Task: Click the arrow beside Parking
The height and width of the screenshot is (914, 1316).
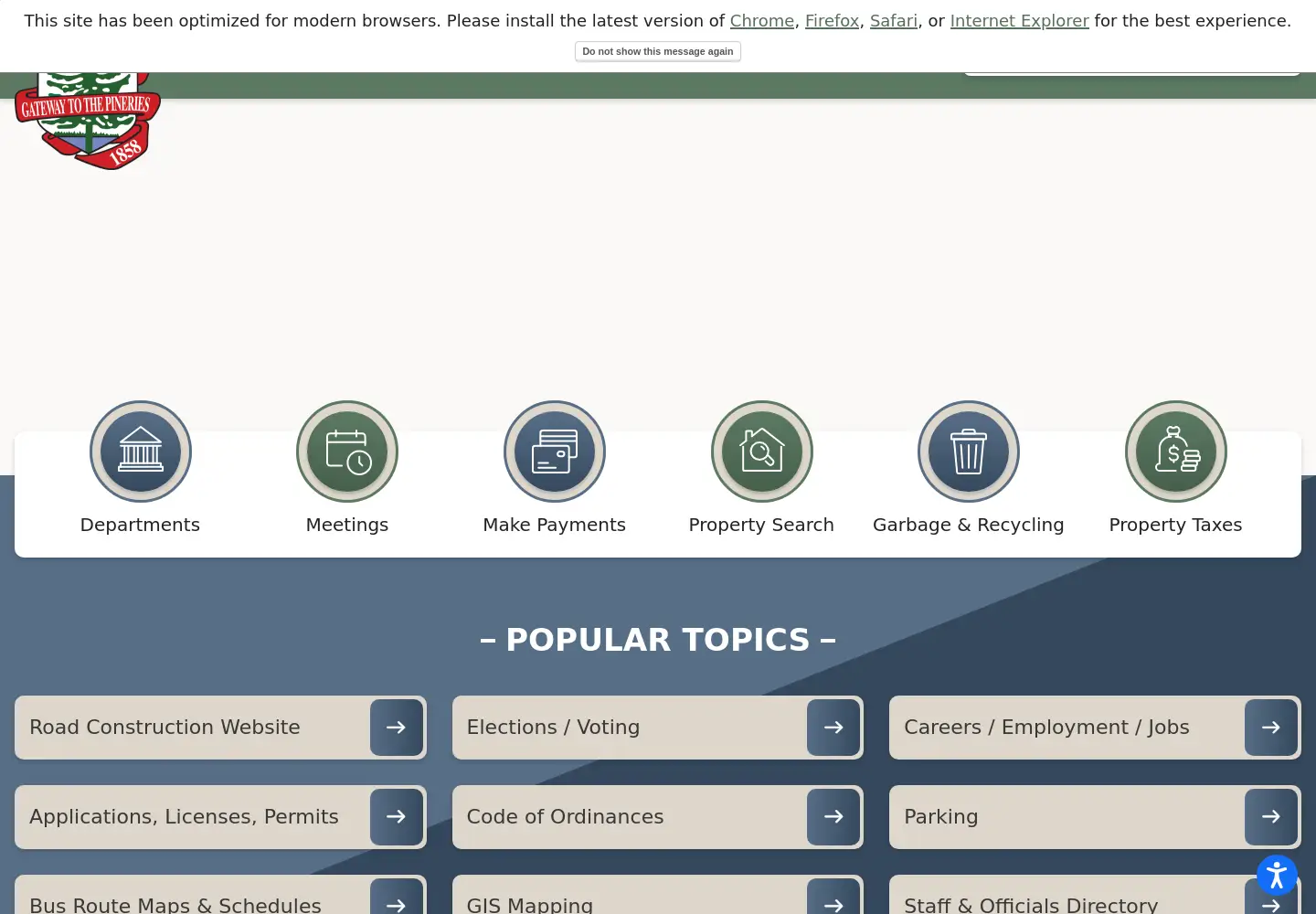Action: pos(1271,817)
